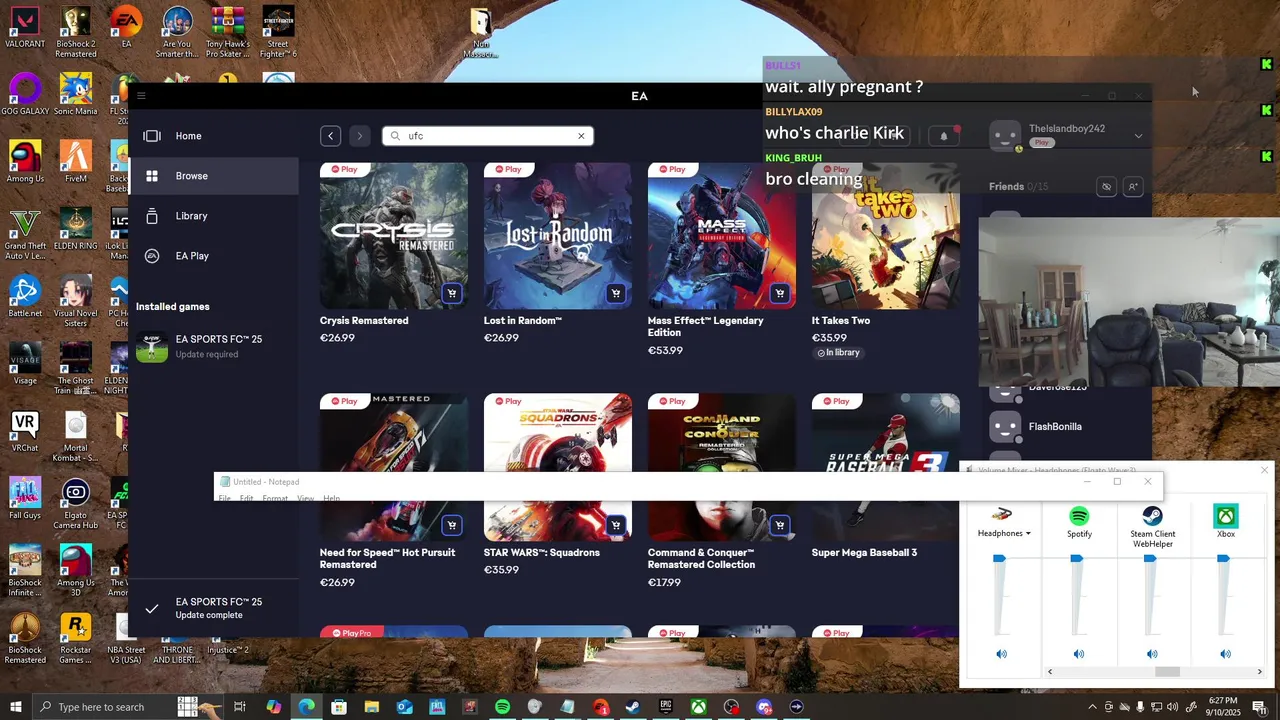
Task: Open Steam from the taskbar
Action: [633, 707]
